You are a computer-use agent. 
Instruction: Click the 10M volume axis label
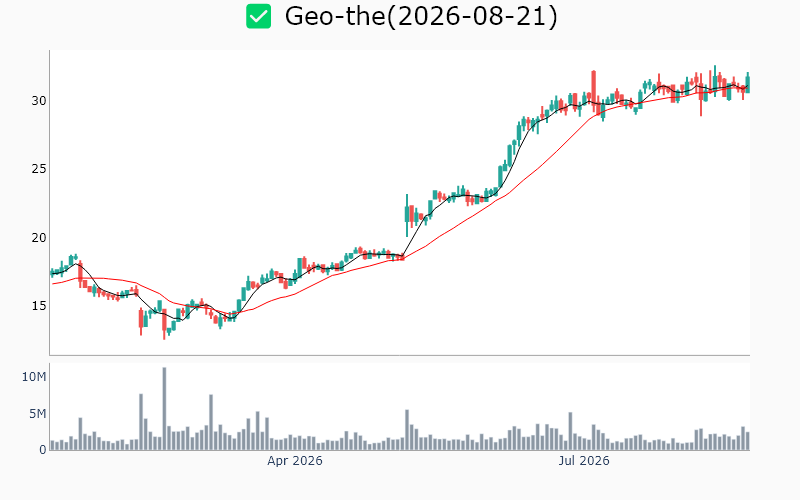[34, 377]
